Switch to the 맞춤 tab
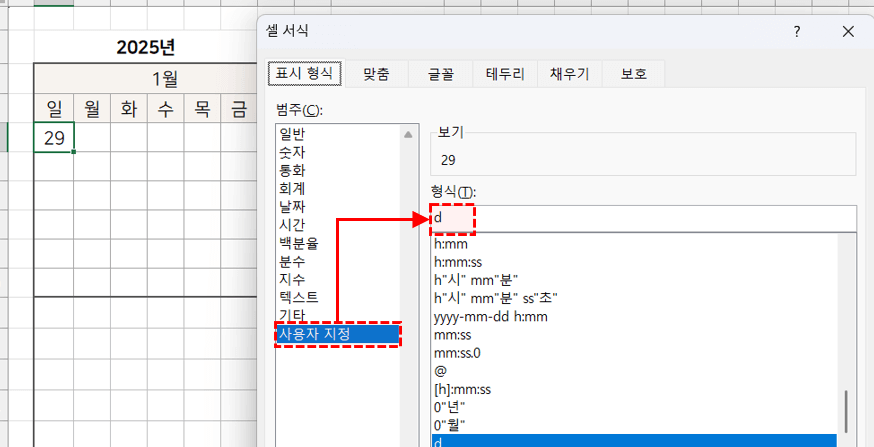The image size is (874, 447). (x=376, y=74)
